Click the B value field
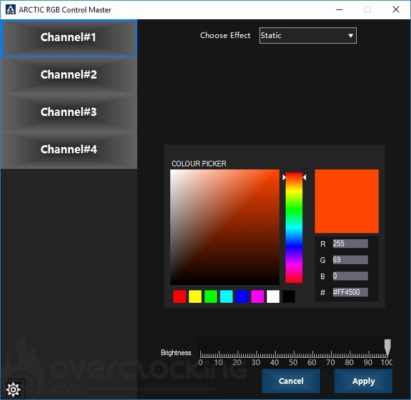 click(x=350, y=276)
